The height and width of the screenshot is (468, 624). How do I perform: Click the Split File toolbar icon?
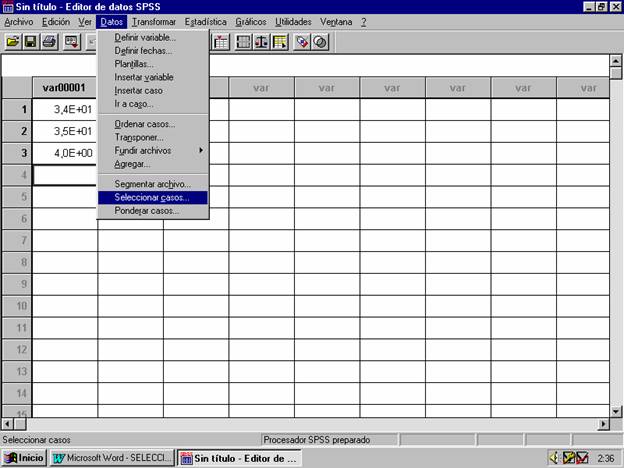pos(243,42)
